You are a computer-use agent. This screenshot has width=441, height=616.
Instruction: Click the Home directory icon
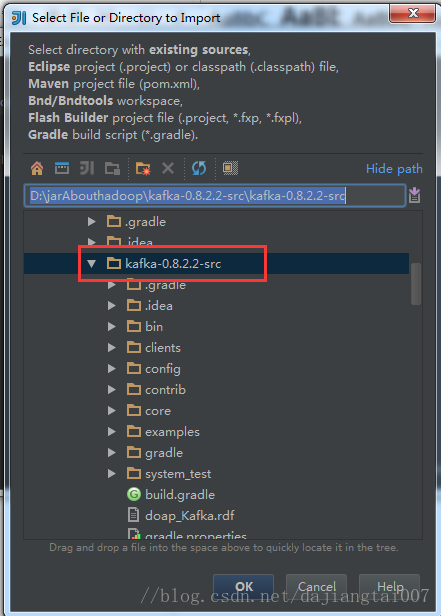37,169
